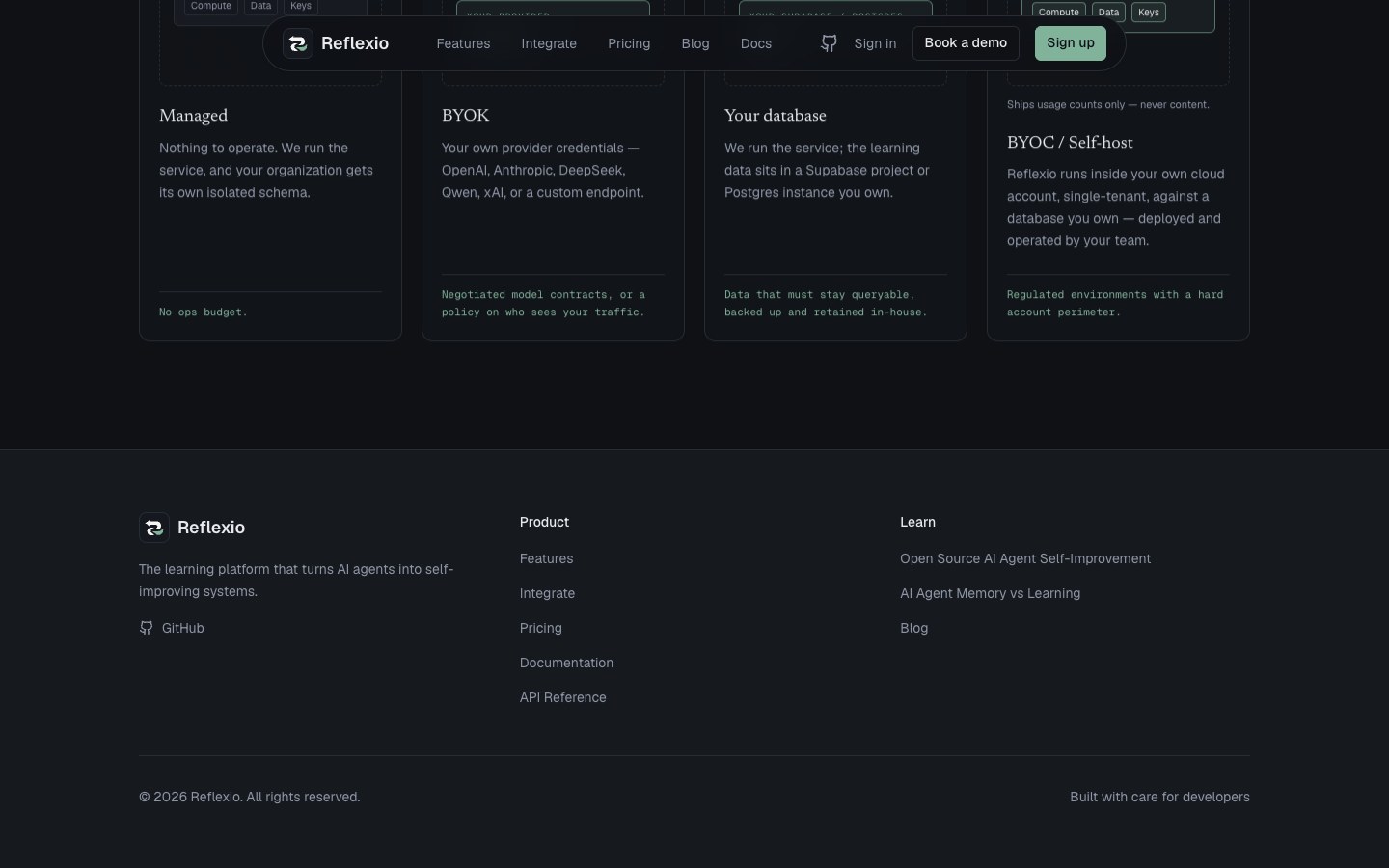Go to Pricing in the footer Product list
The image size is (1389, 868).
click(x=541, y=628)
